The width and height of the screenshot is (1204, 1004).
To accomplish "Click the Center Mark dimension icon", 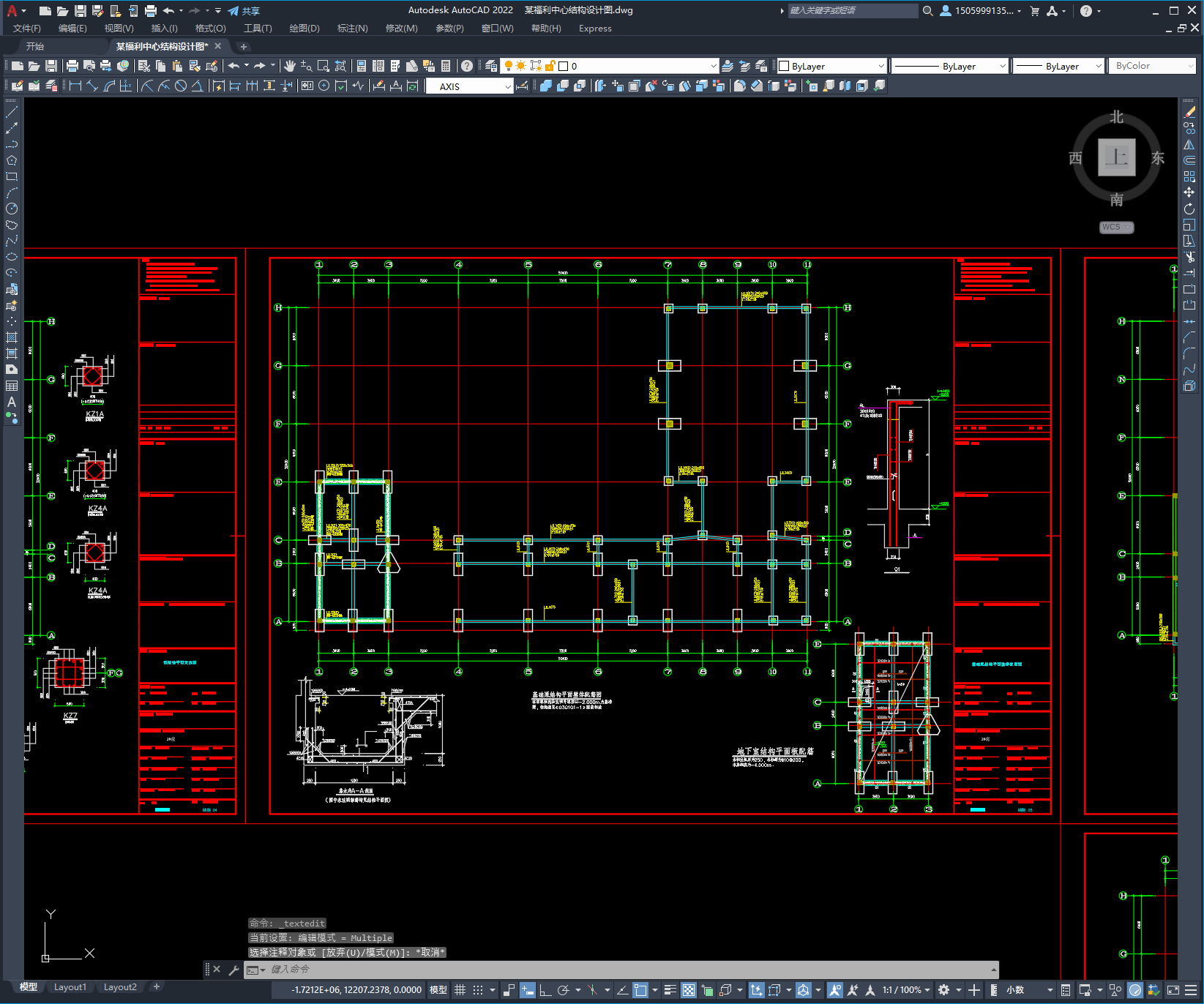I will (x=324, y=86).
